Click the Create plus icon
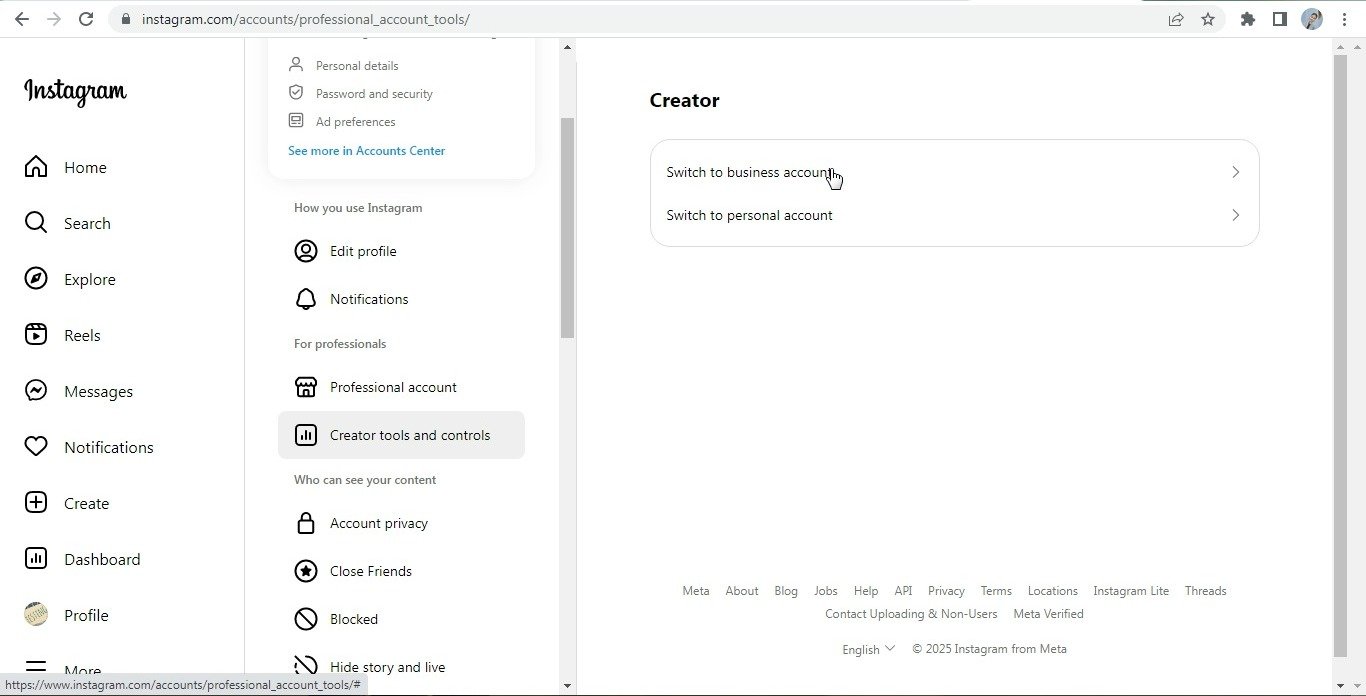Image resolution: width=1366 pixels, height=696 pixels. pos(36,502)
